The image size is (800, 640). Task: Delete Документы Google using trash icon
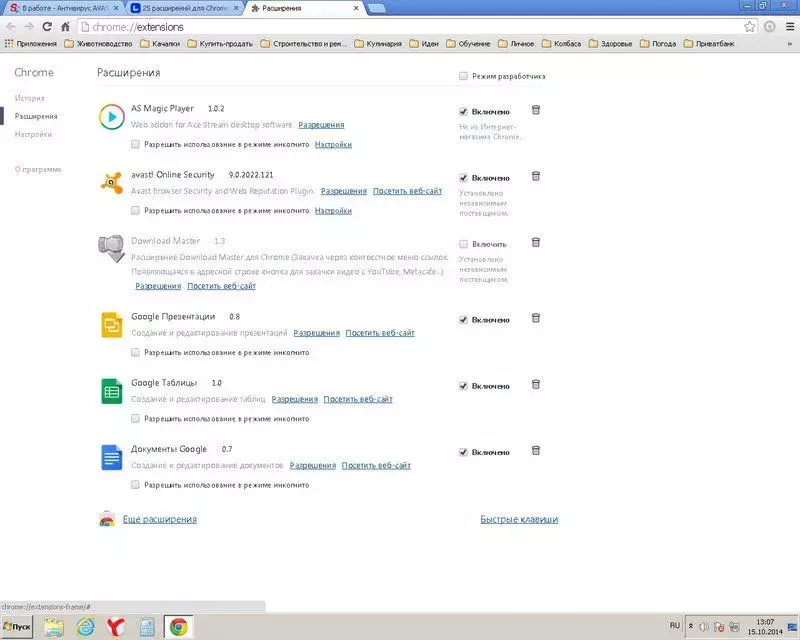pos(536,451)
